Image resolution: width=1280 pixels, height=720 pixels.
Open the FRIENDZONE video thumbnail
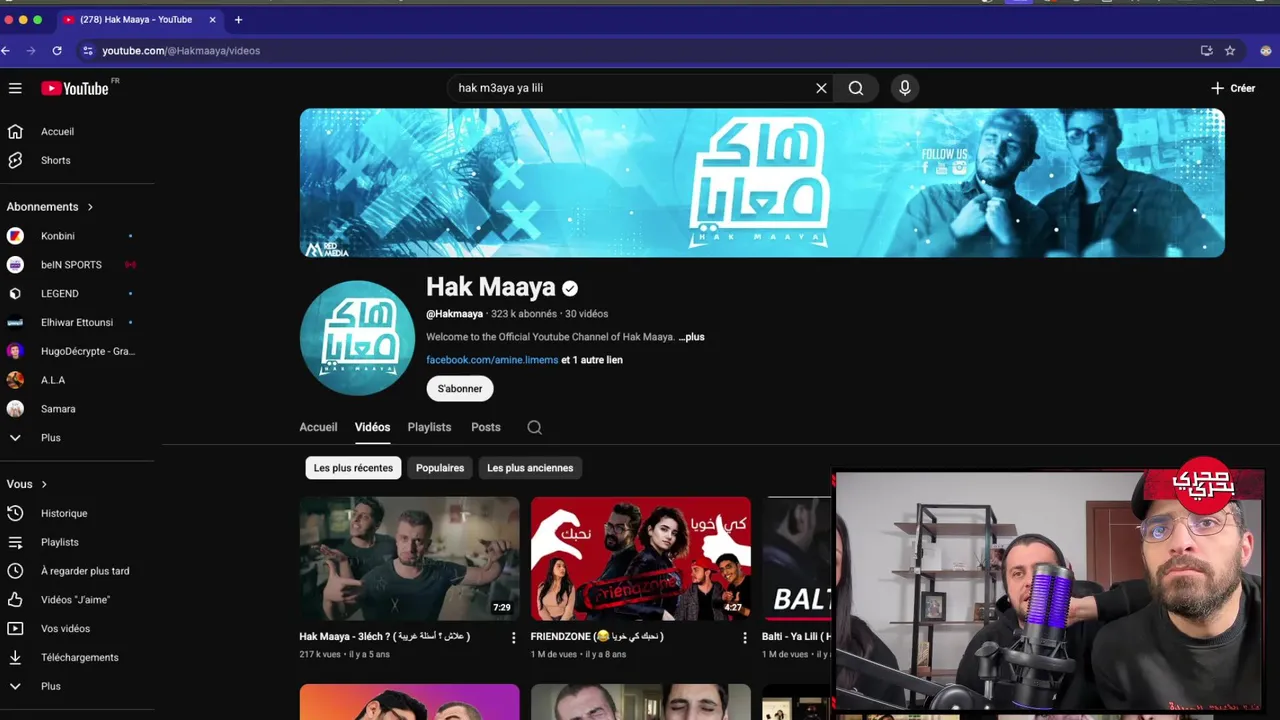click(x=641, y=558)
